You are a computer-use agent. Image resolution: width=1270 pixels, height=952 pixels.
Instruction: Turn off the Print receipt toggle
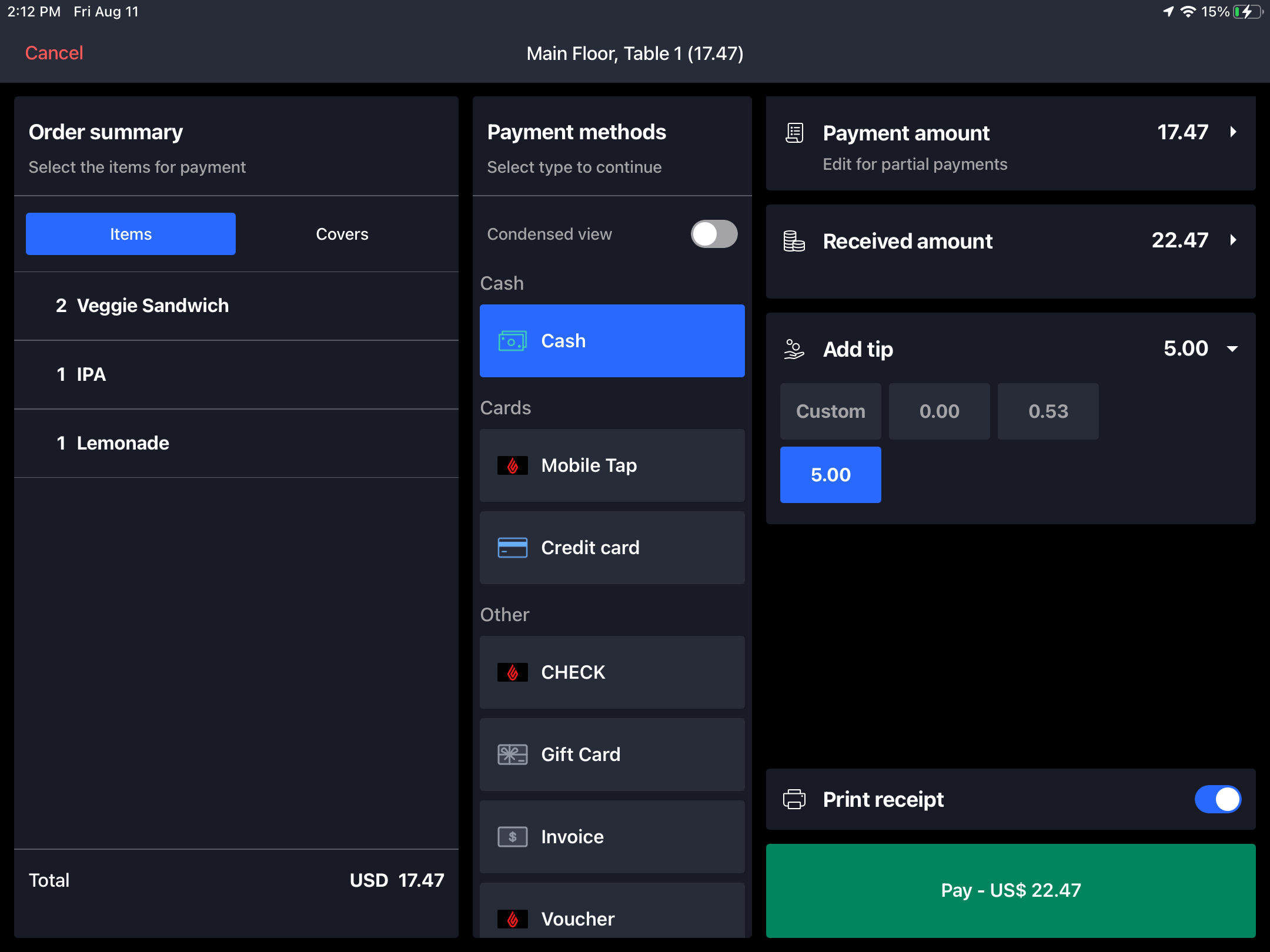(1217, 799)
